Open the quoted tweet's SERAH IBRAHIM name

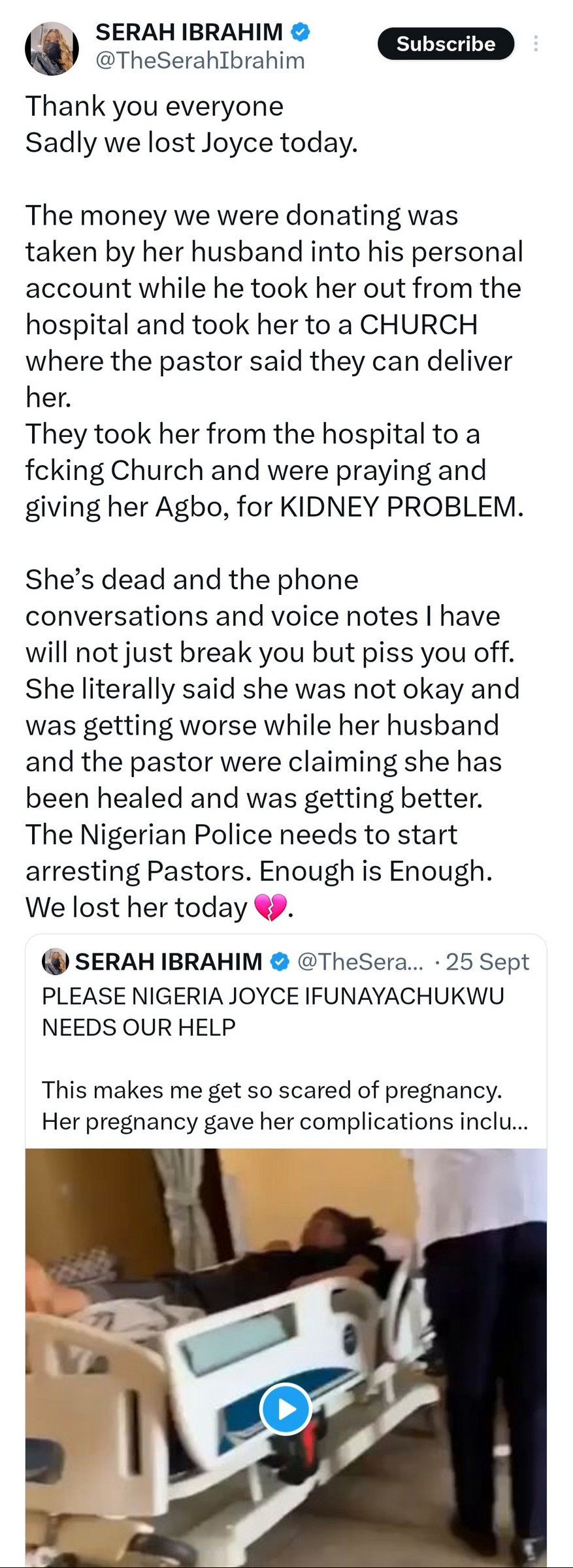tap(169, 961)
